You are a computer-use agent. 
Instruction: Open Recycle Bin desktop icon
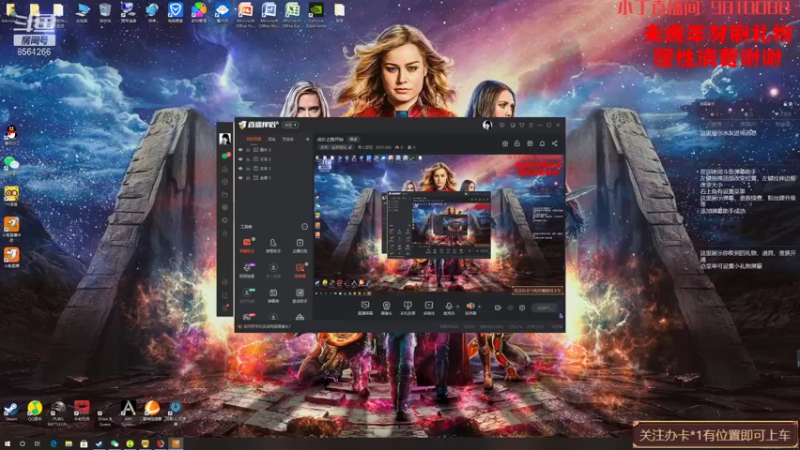(x=105, y=13)
